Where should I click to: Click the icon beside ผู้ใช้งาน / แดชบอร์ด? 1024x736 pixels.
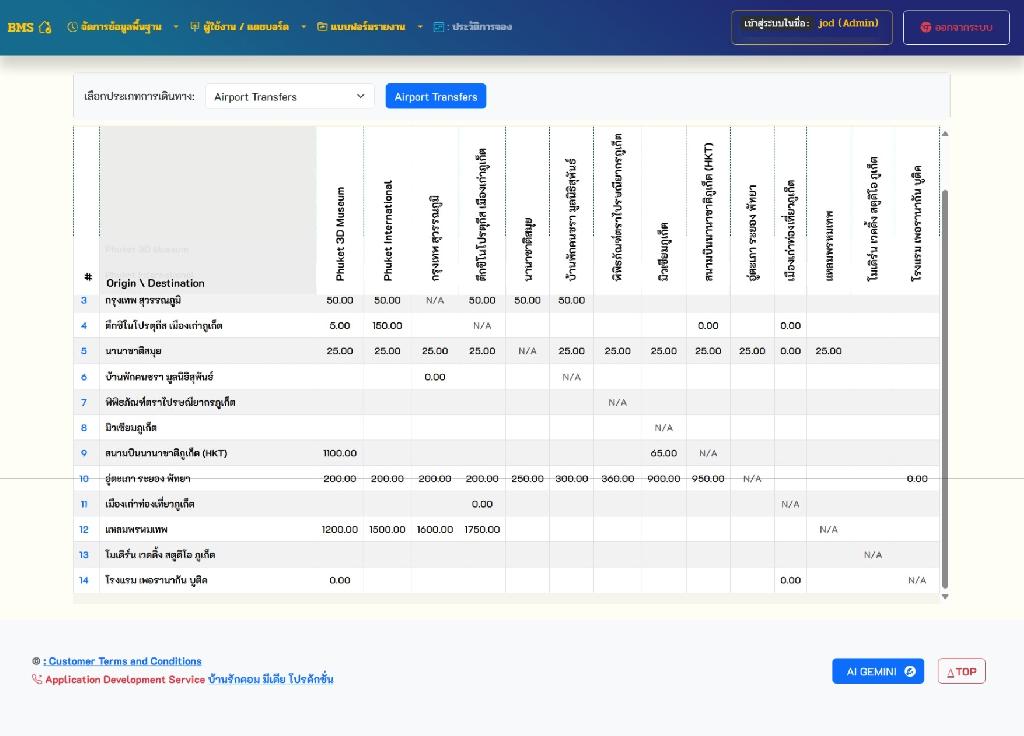(195, 27)
